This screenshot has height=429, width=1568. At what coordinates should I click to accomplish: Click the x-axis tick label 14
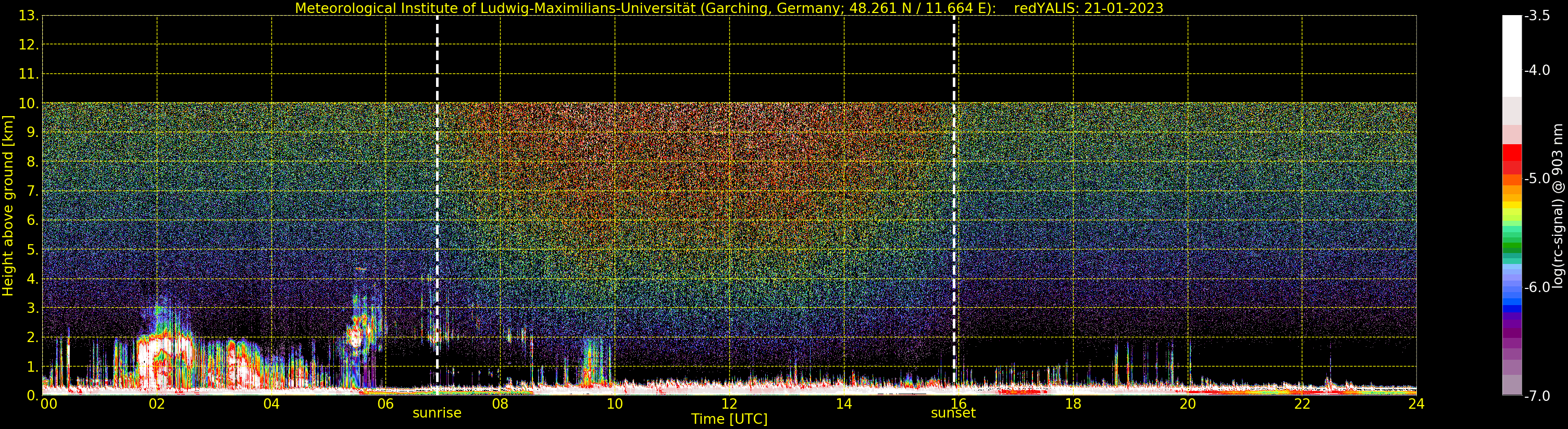click(x=844, y=404)
